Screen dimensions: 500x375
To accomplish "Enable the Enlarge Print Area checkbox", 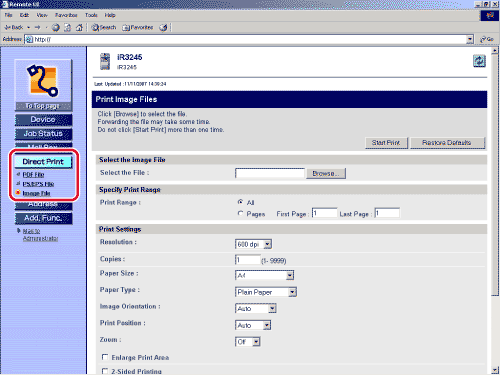I will [x=105, y=357].
